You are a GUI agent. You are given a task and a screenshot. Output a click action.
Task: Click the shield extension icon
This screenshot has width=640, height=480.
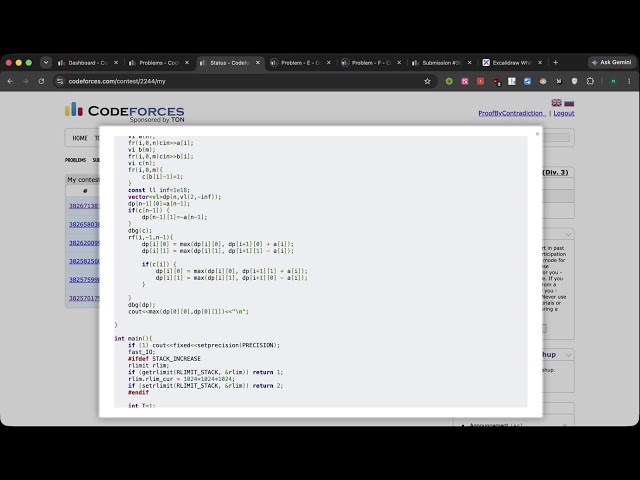click(574, 81)
